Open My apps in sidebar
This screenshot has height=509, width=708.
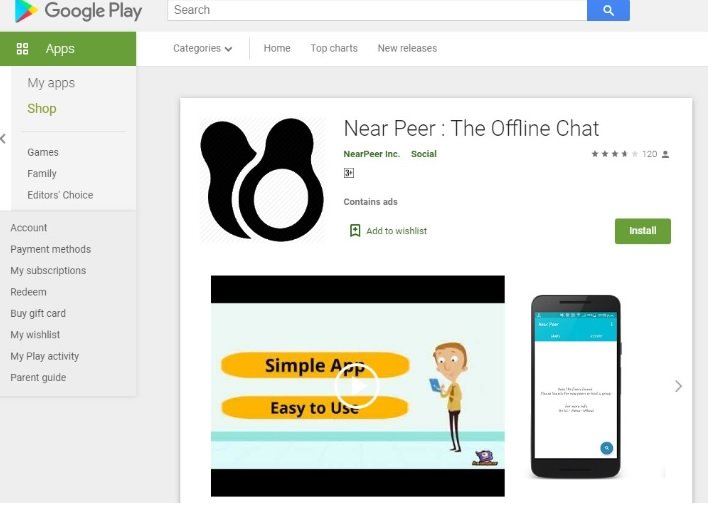(51, 83)
